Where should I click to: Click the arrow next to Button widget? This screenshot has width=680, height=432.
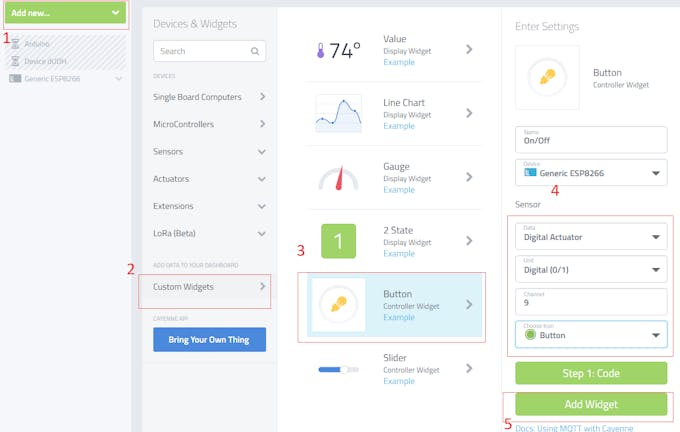coord(469,304)
